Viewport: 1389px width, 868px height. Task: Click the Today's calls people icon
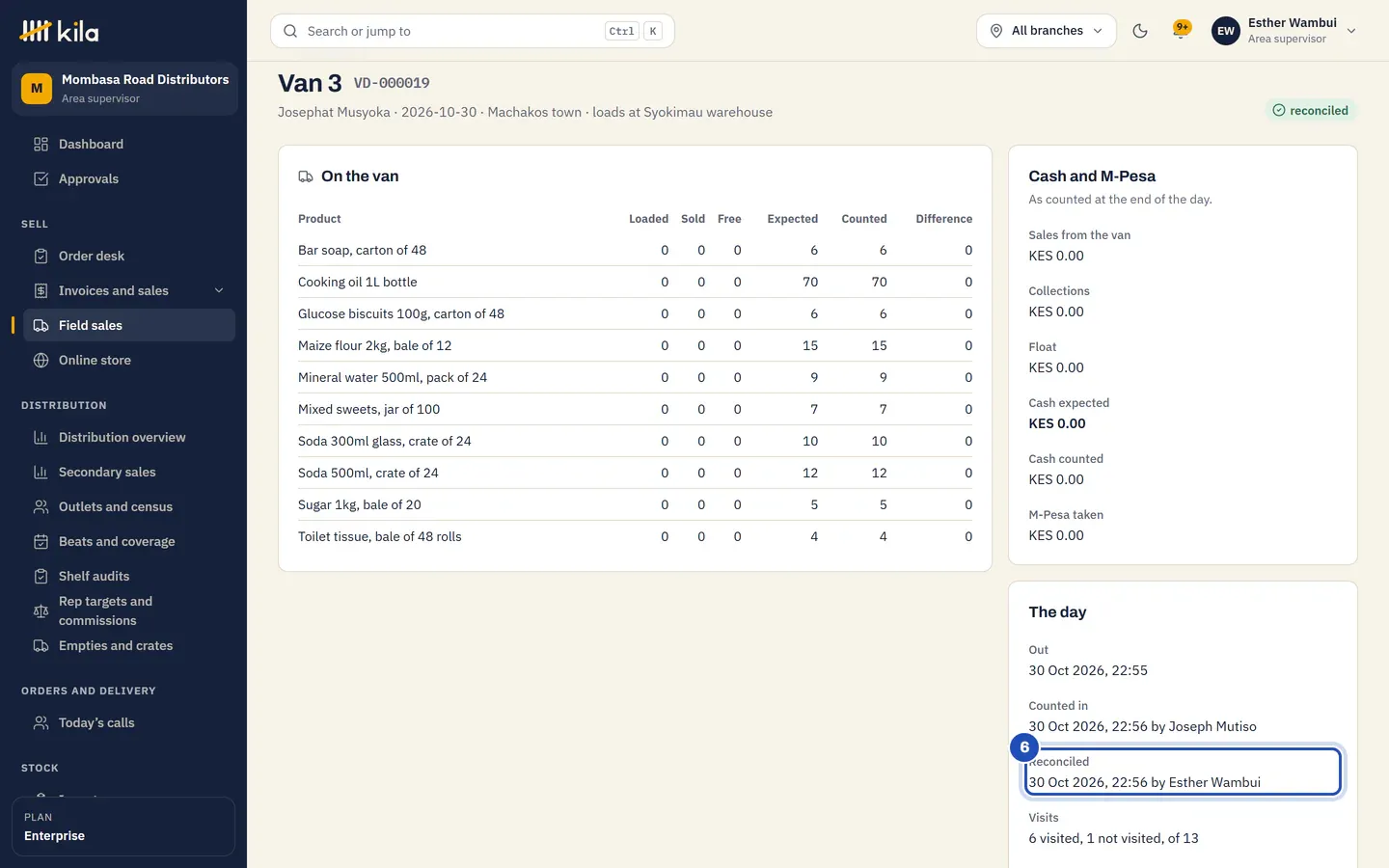coord(41,723)
